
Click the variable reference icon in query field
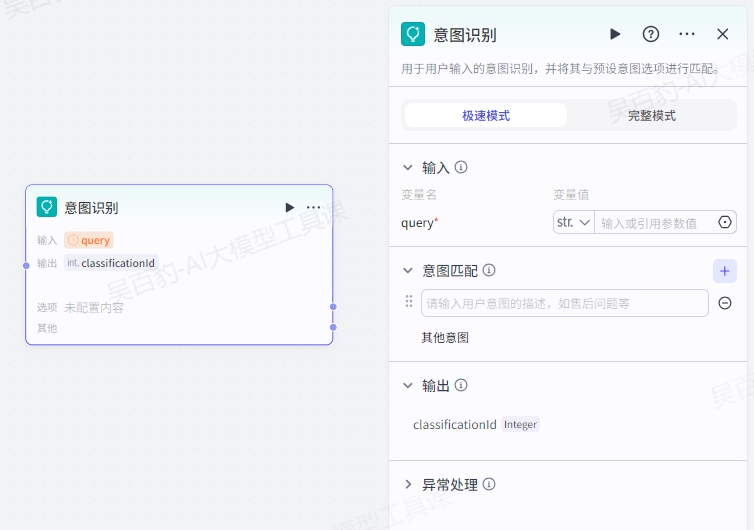coord(725,222)
